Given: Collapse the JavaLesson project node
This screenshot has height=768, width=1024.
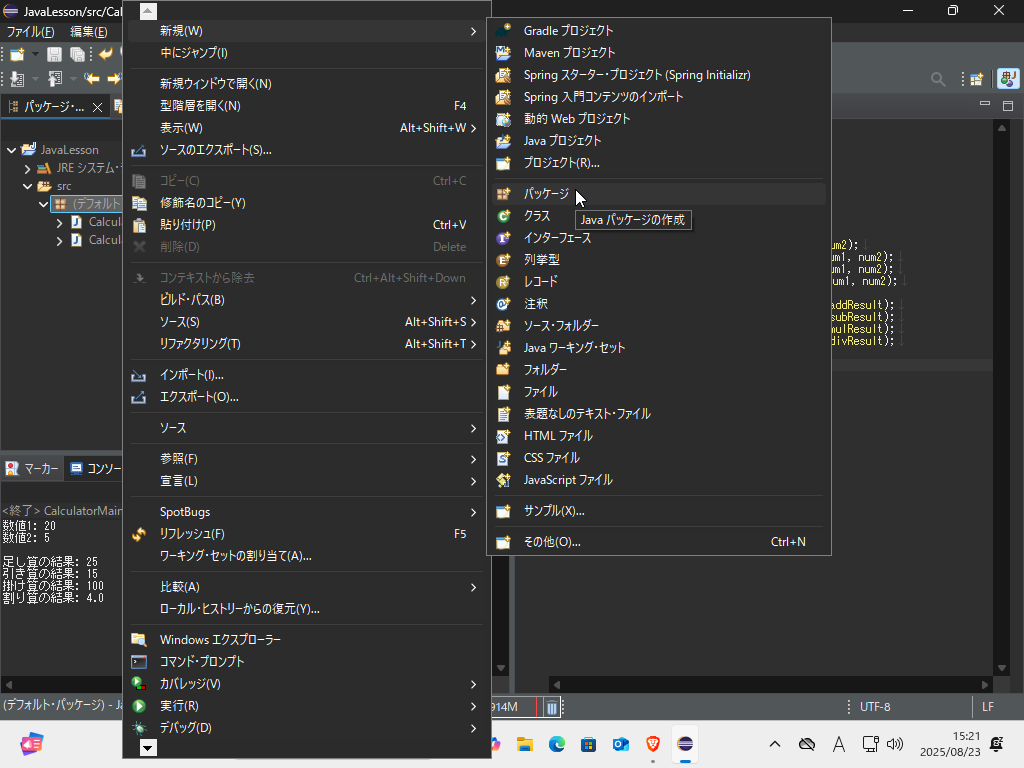Looking at the screenshot, I should pyautogui.click(x=12, y=150).
